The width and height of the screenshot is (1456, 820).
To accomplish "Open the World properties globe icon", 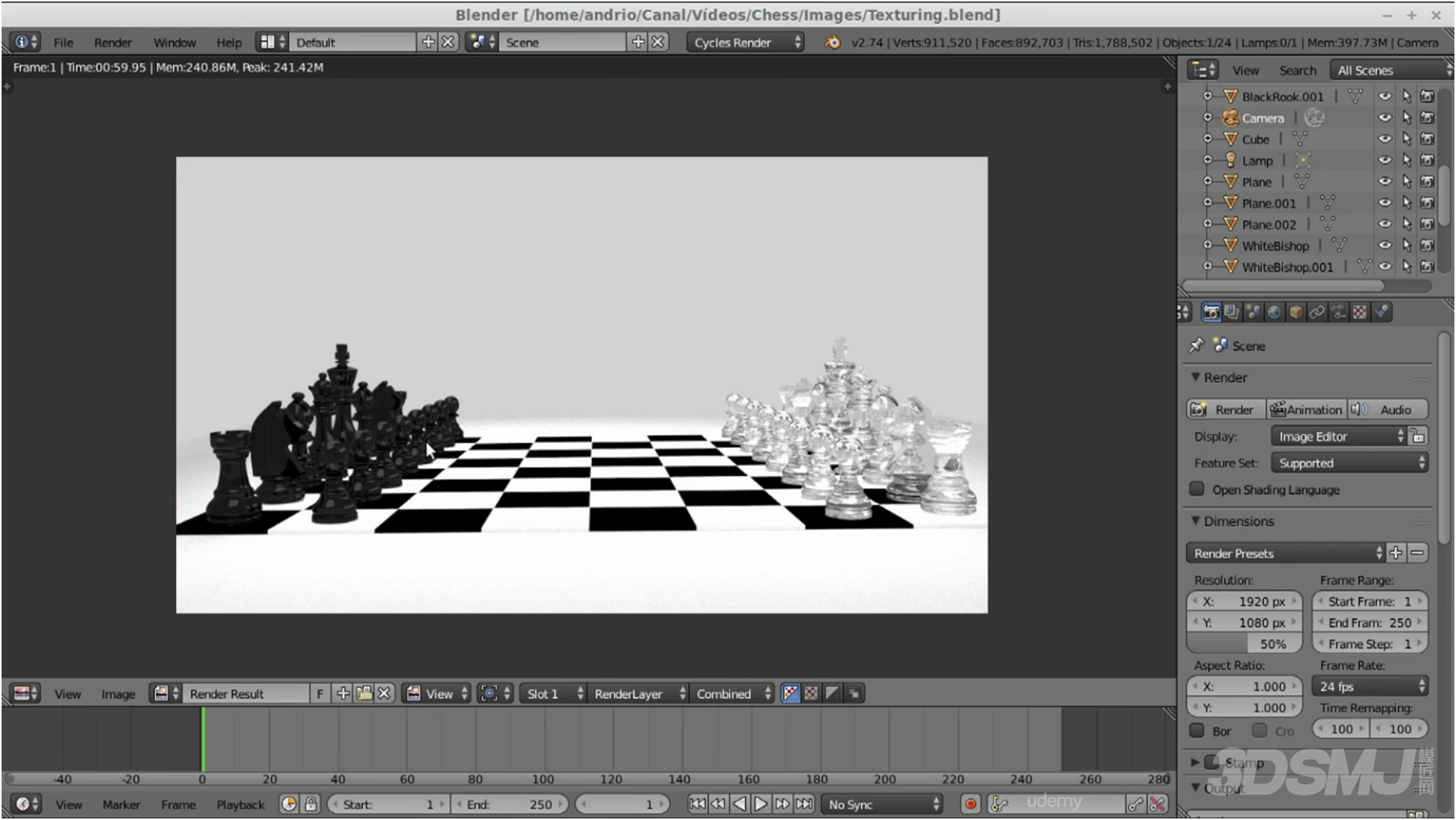I will 1274,313.
